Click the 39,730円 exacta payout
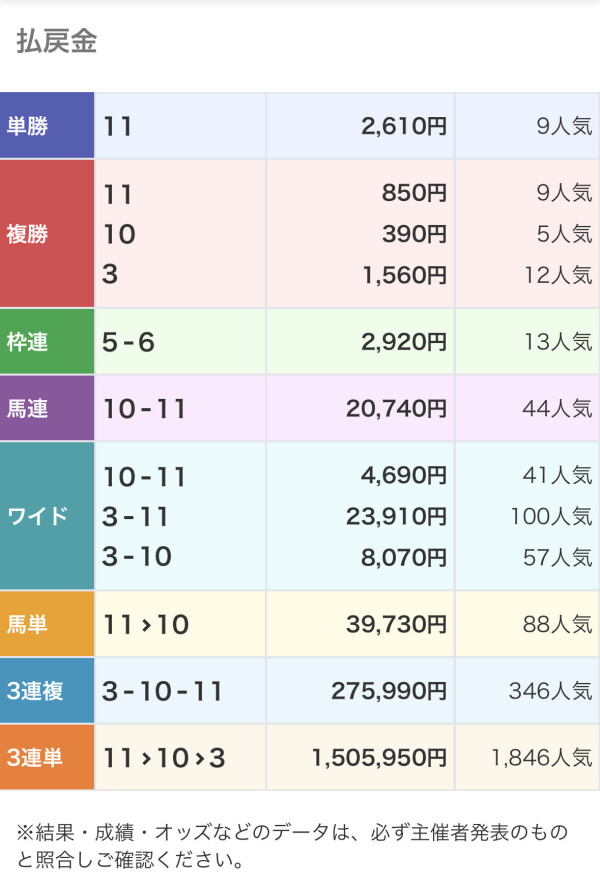Image resolution: width=600 pixels, height=883 pixels. (396, 624)
